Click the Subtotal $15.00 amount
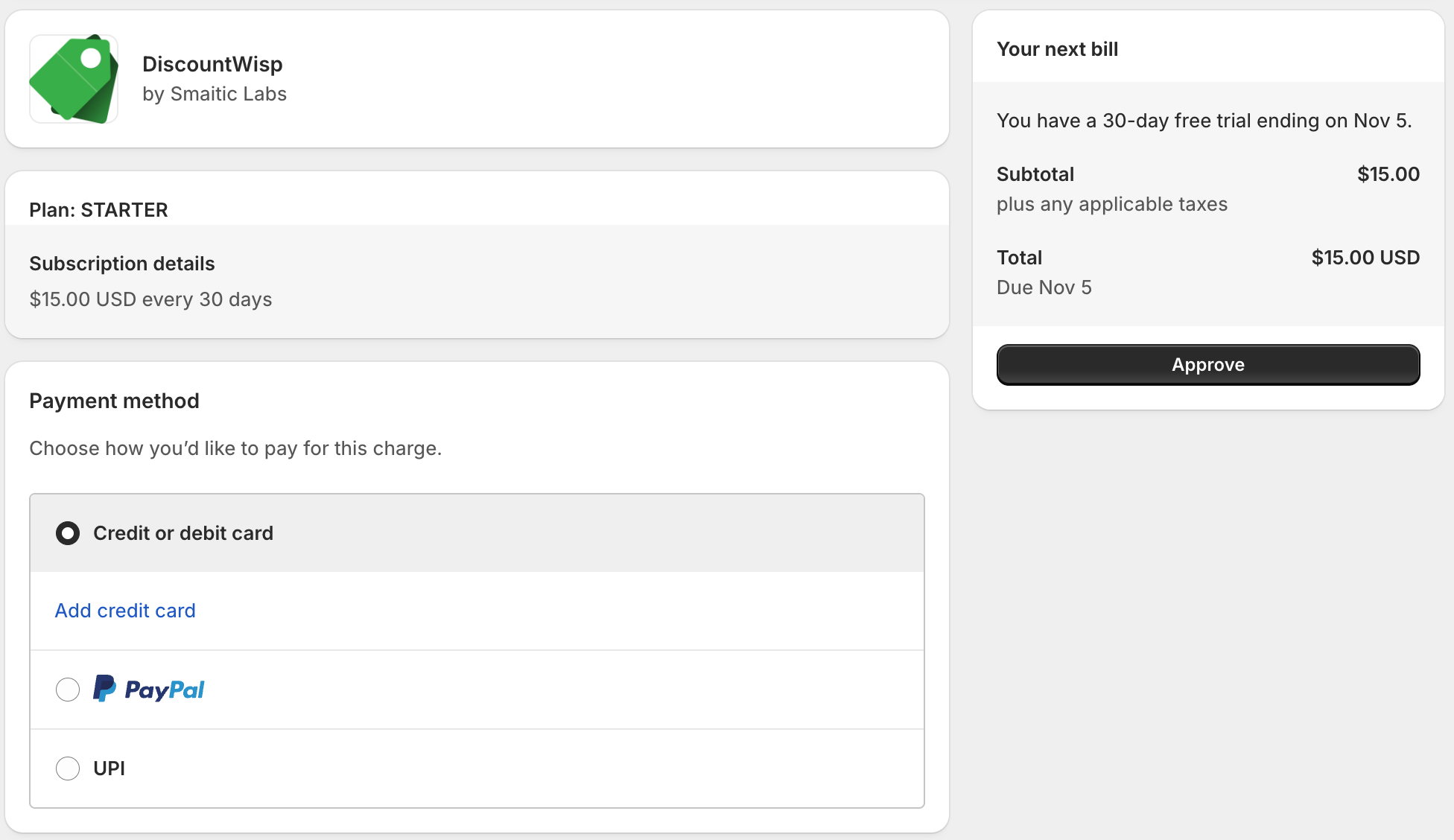 click(x=1388, y=174)
